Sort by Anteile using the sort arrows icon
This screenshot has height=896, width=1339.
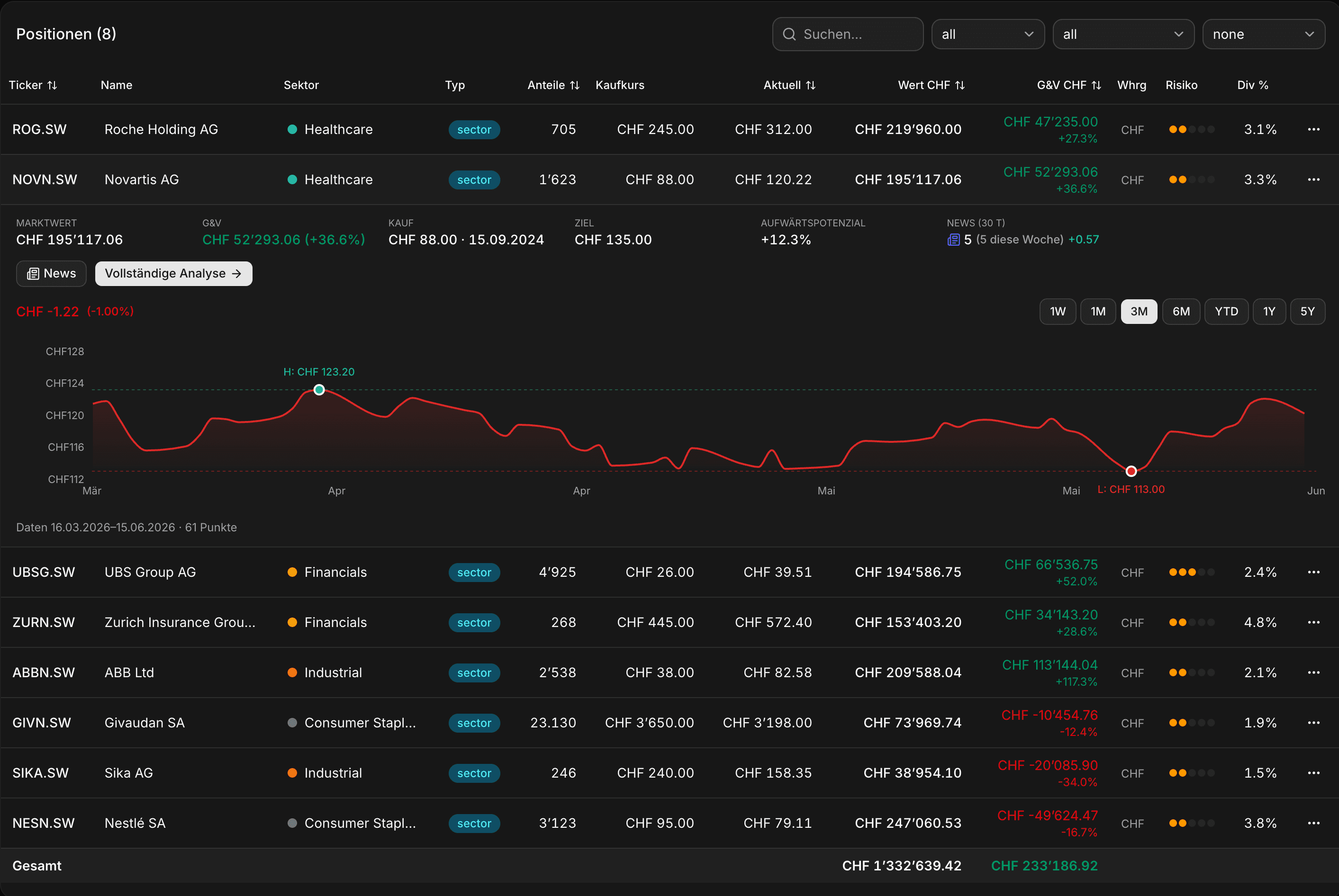tap(575, 85)
